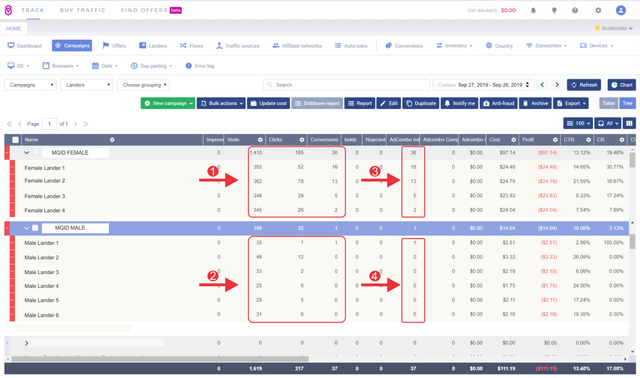The width and height of the screenshot is (640, 378).
Task: Go to next date range arrow
Action: (x=557, y=85)
